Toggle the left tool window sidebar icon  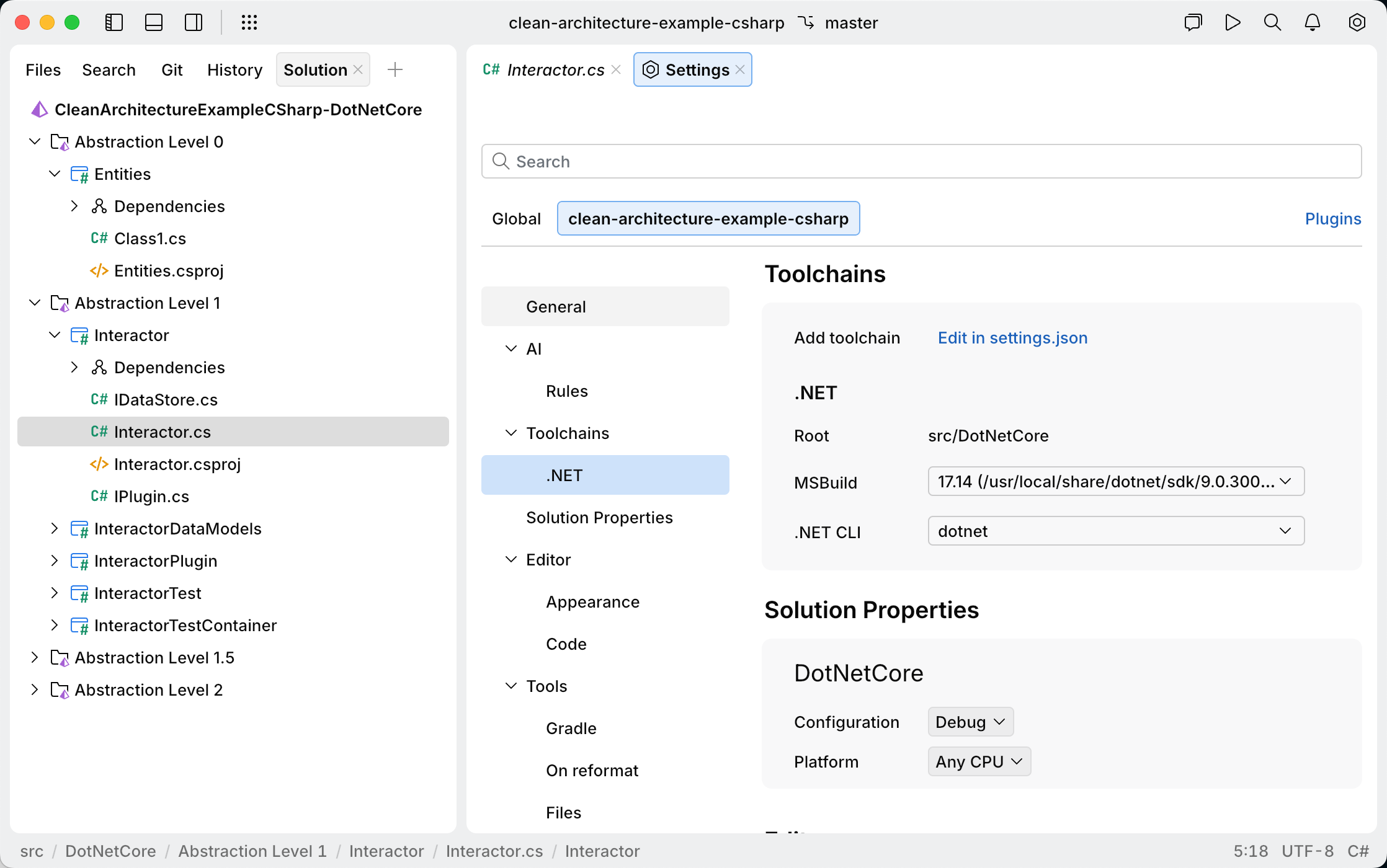coord(114,22)
